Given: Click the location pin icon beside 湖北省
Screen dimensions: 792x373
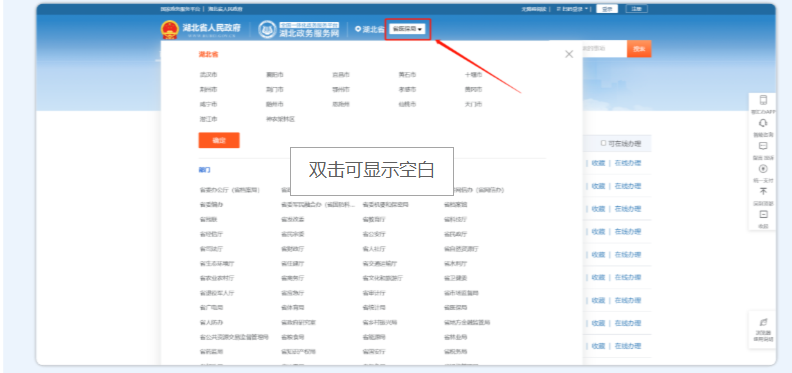Looking at the screenshot, I should pyautogui.click(x=358, y=29).
